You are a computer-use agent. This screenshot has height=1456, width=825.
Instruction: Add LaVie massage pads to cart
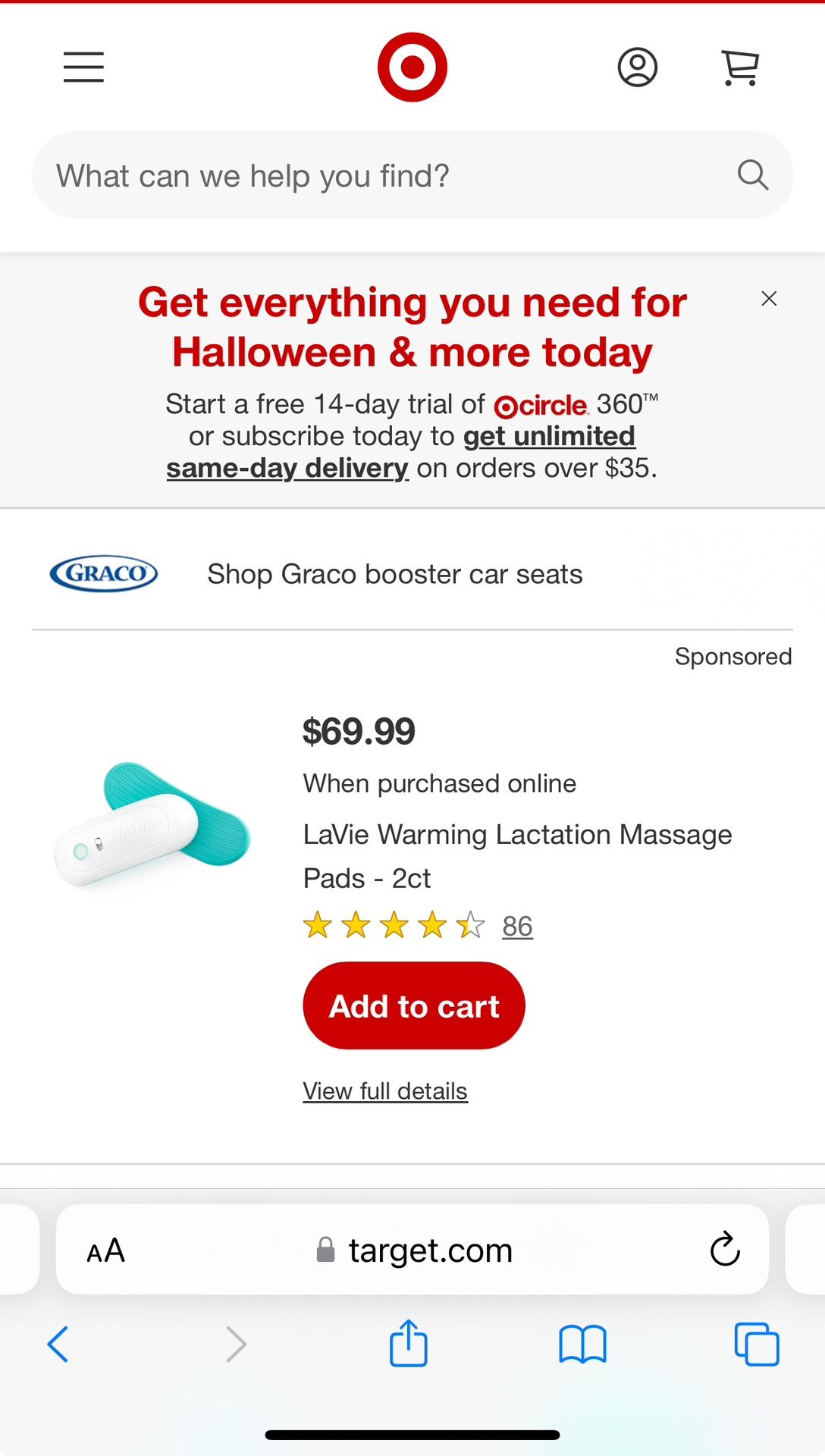pos(414,1006)
